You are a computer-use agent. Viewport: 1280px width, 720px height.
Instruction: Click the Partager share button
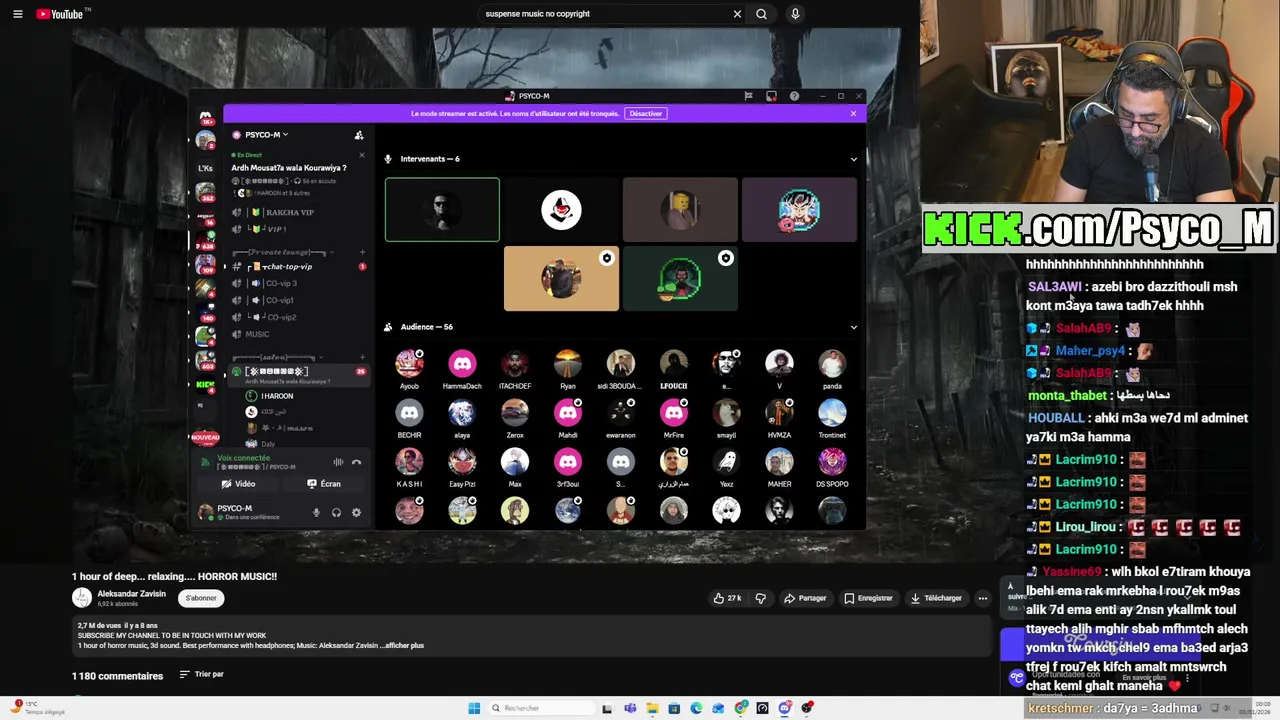(x=805, y=598)
